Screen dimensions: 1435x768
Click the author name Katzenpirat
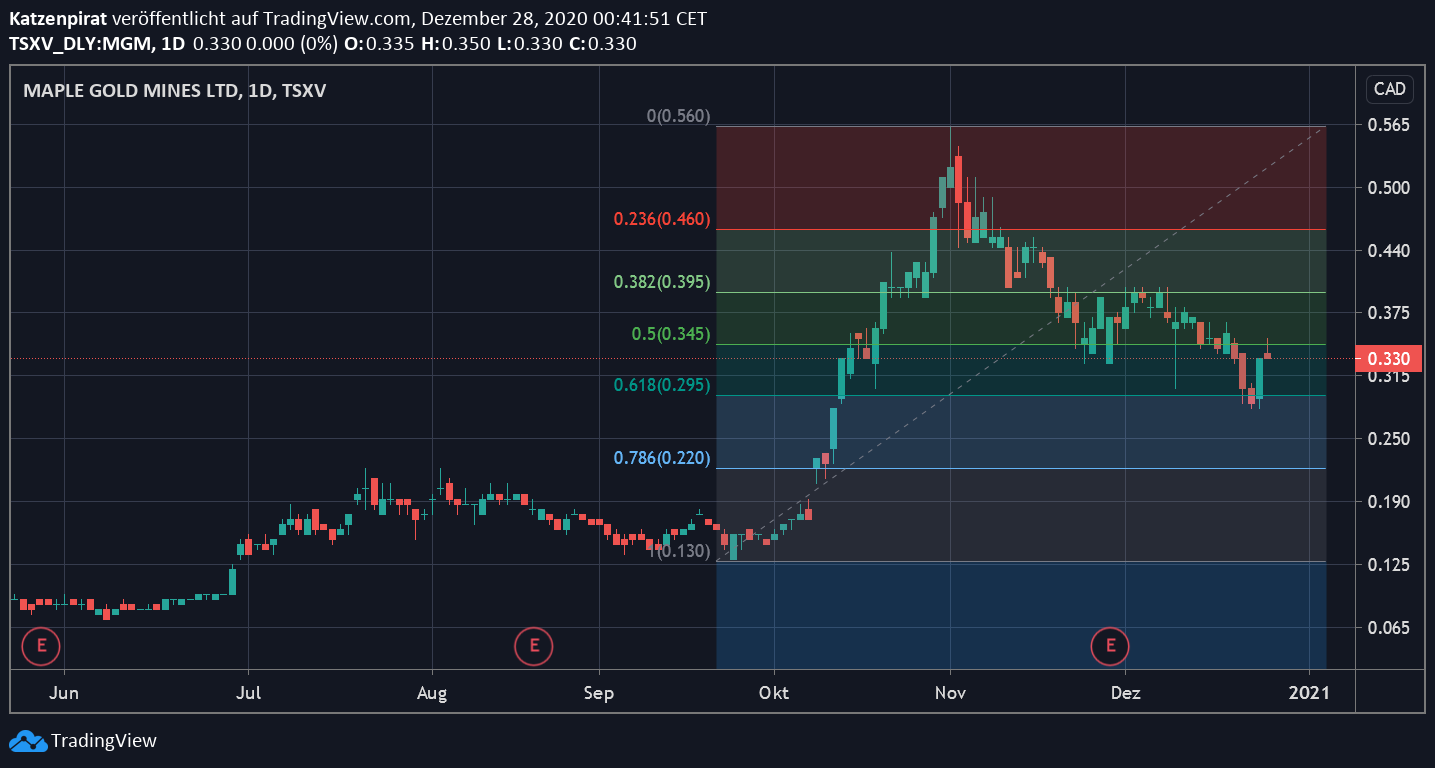(57, 19)
